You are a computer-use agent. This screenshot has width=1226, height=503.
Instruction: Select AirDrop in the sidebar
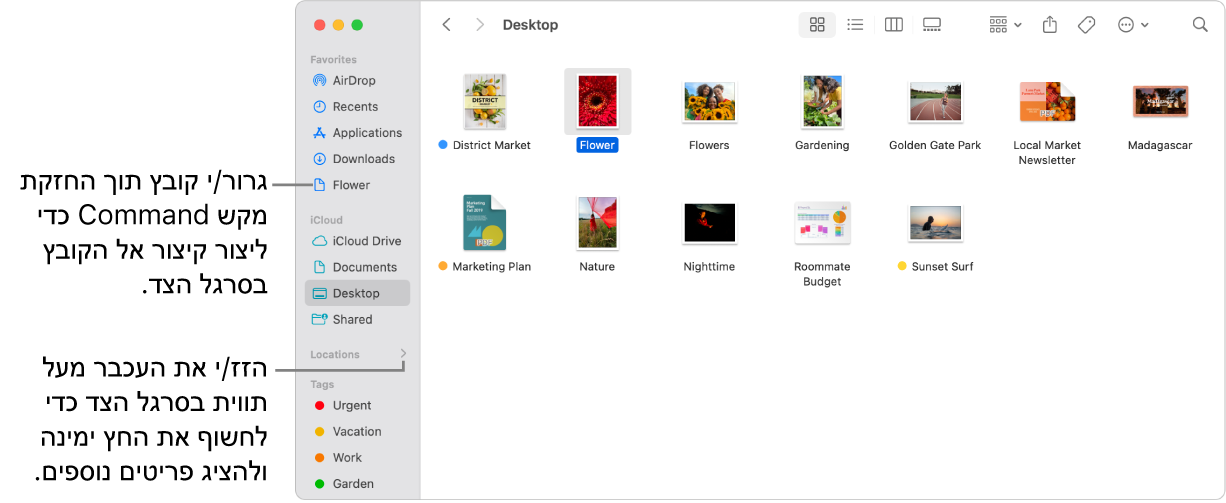(357, 80)
